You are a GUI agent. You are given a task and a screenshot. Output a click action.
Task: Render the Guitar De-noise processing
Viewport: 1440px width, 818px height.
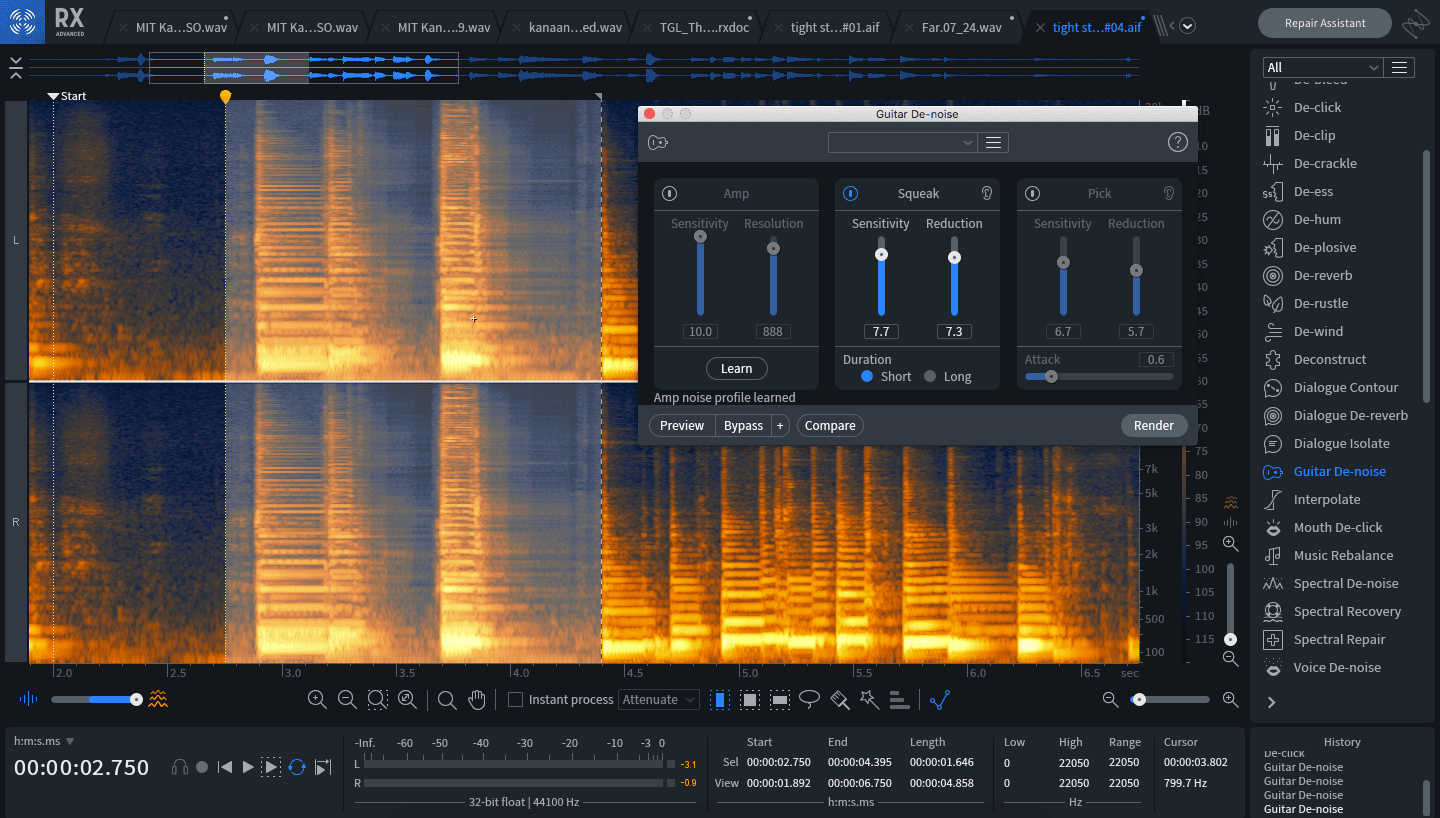coord(1153,425)
